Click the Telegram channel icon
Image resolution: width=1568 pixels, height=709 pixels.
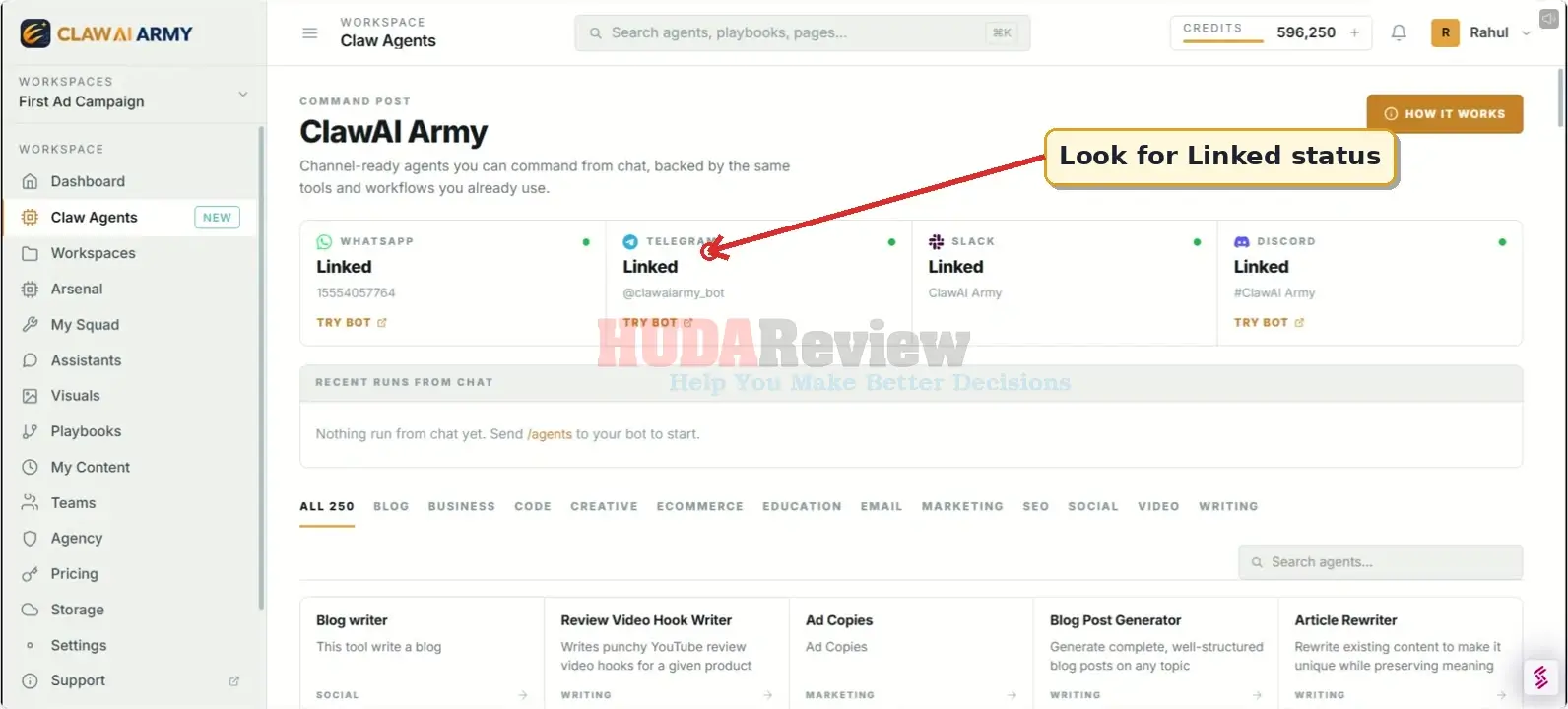pyautogui.click(x=630, y=241)
